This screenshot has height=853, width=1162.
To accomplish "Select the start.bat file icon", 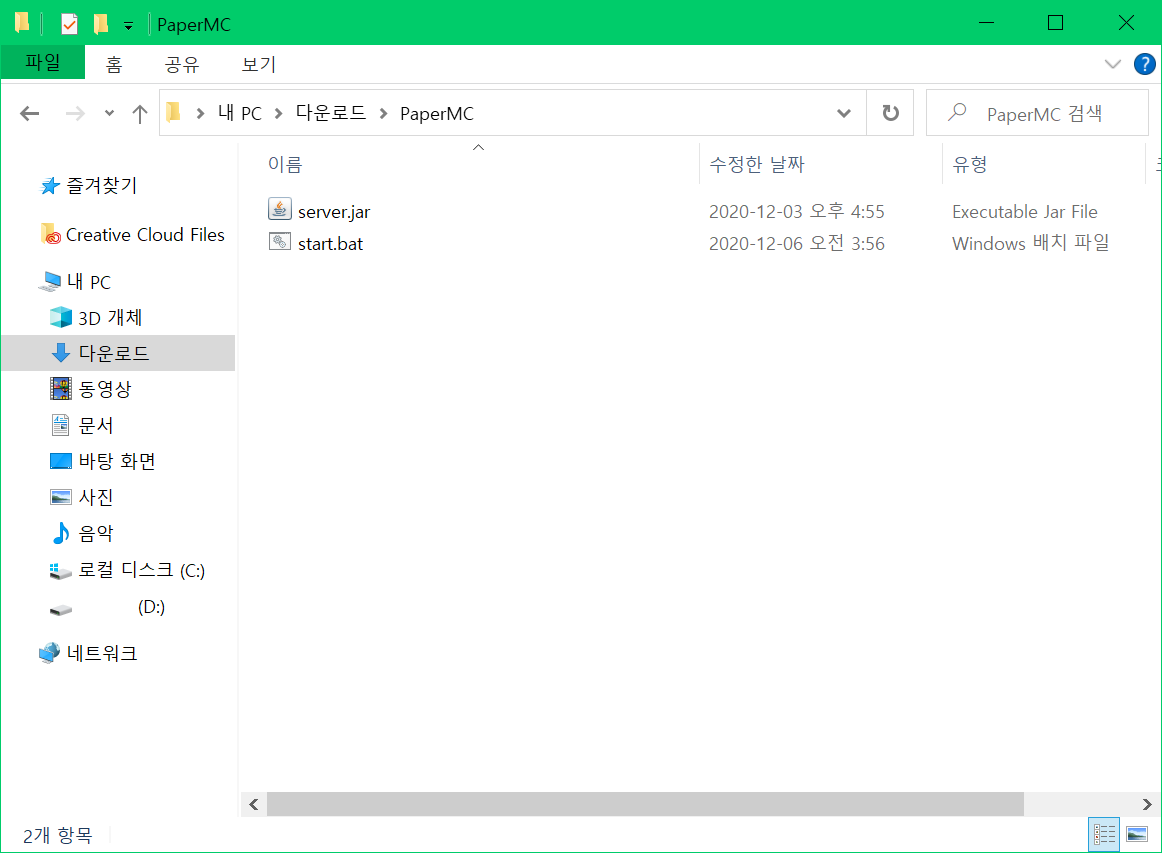I will (x=279, y=242).
